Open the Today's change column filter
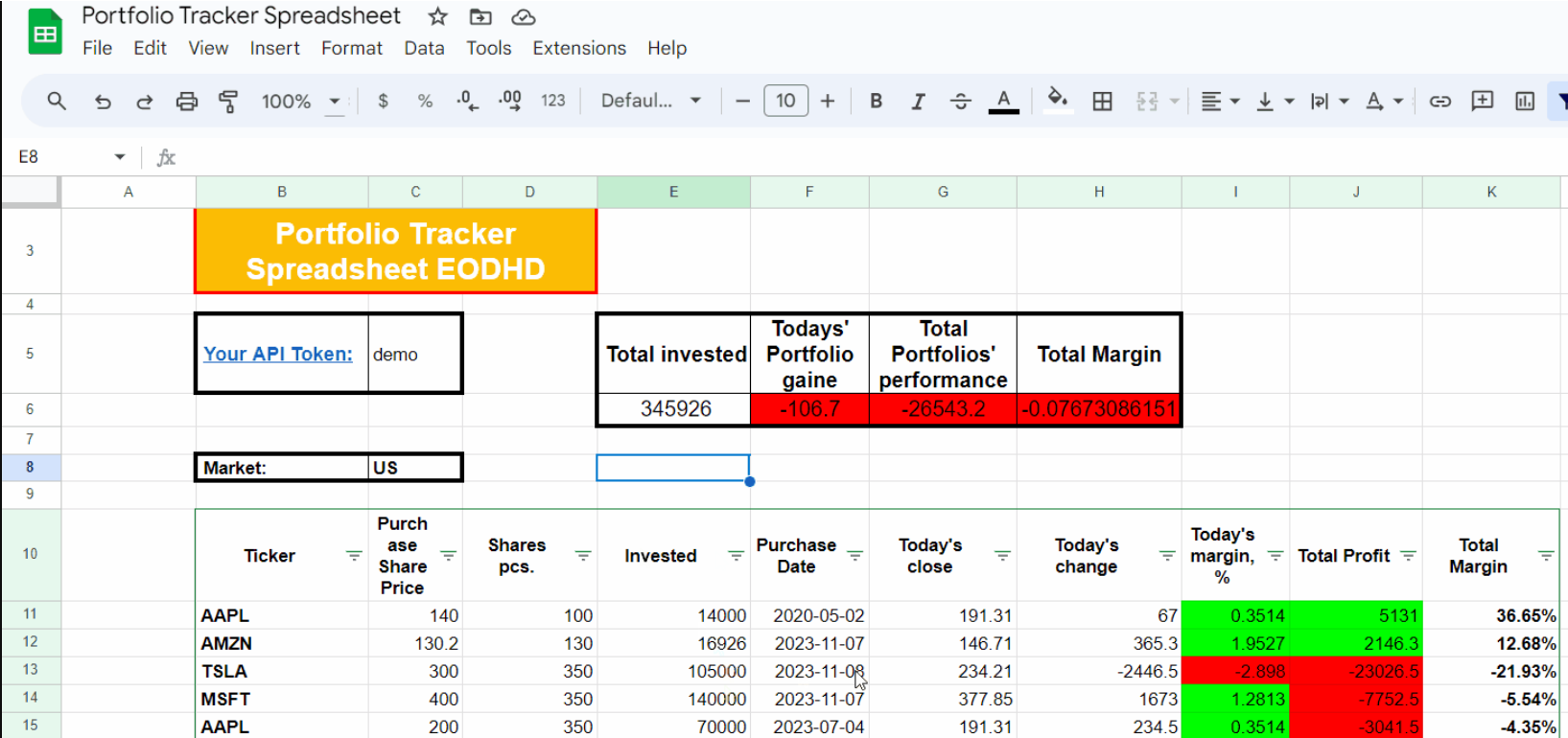This screenshot has width=1568, height=738. (x=1167, y=556)
